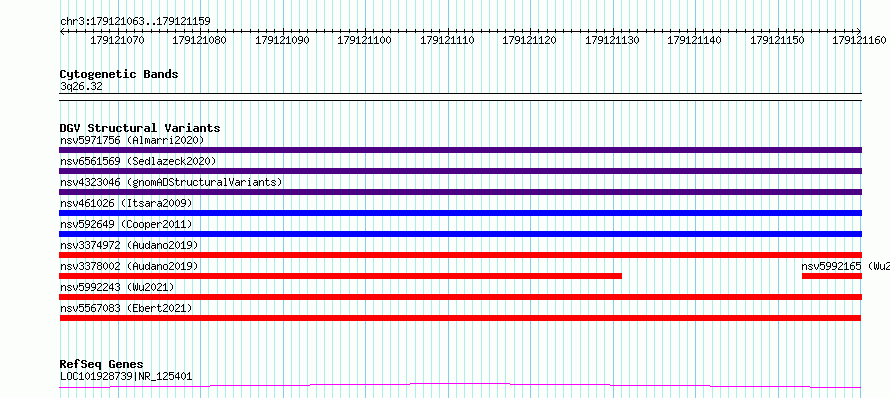The width and height of the screenshot is (890, 398).
Task: Click the nsv592649 blue variant bar
Action: tap(460, 234)
